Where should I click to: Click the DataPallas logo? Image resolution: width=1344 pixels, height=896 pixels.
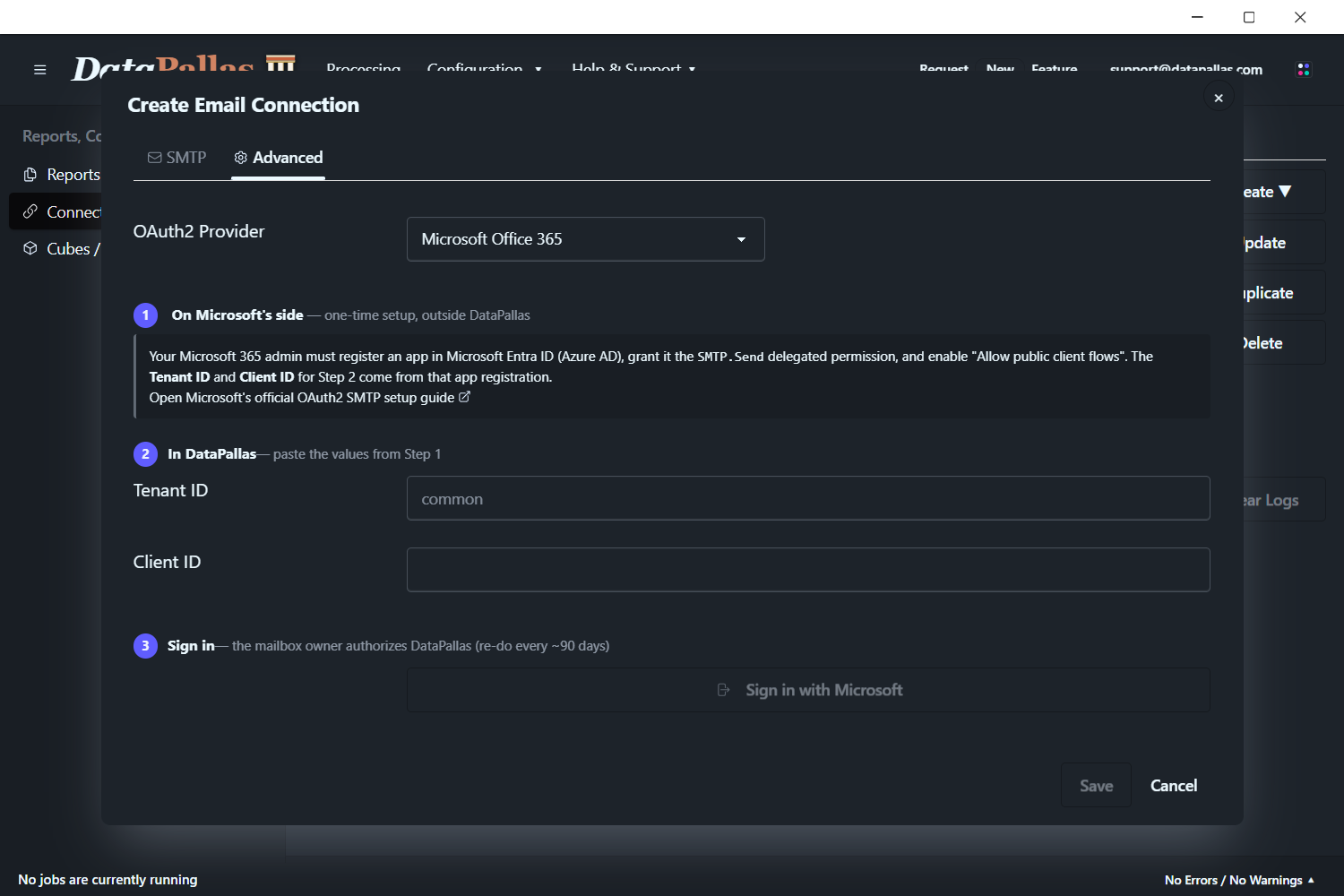point(184,67)
